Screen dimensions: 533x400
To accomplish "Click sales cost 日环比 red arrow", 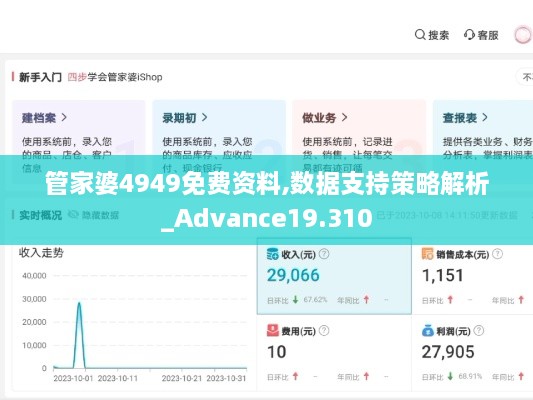I will (450, 300).
